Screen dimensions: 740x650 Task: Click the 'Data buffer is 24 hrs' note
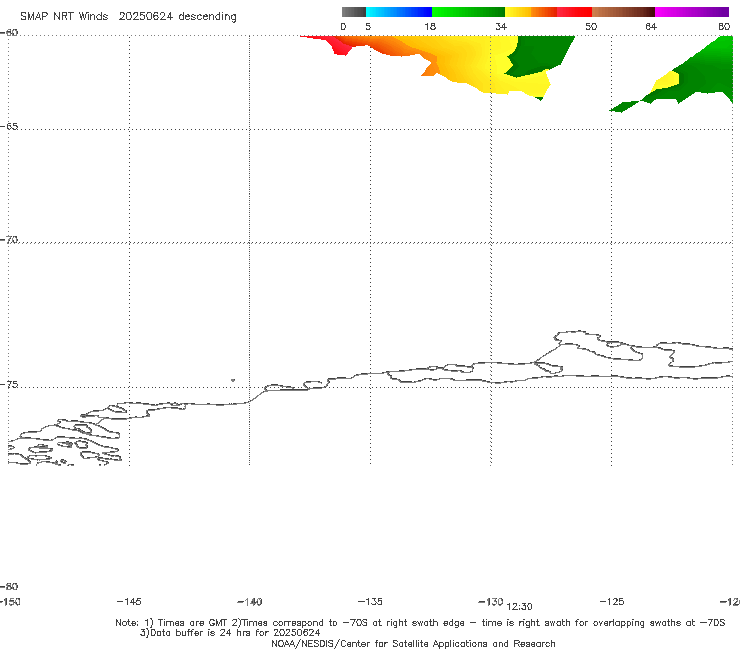(x=230, y=633)
